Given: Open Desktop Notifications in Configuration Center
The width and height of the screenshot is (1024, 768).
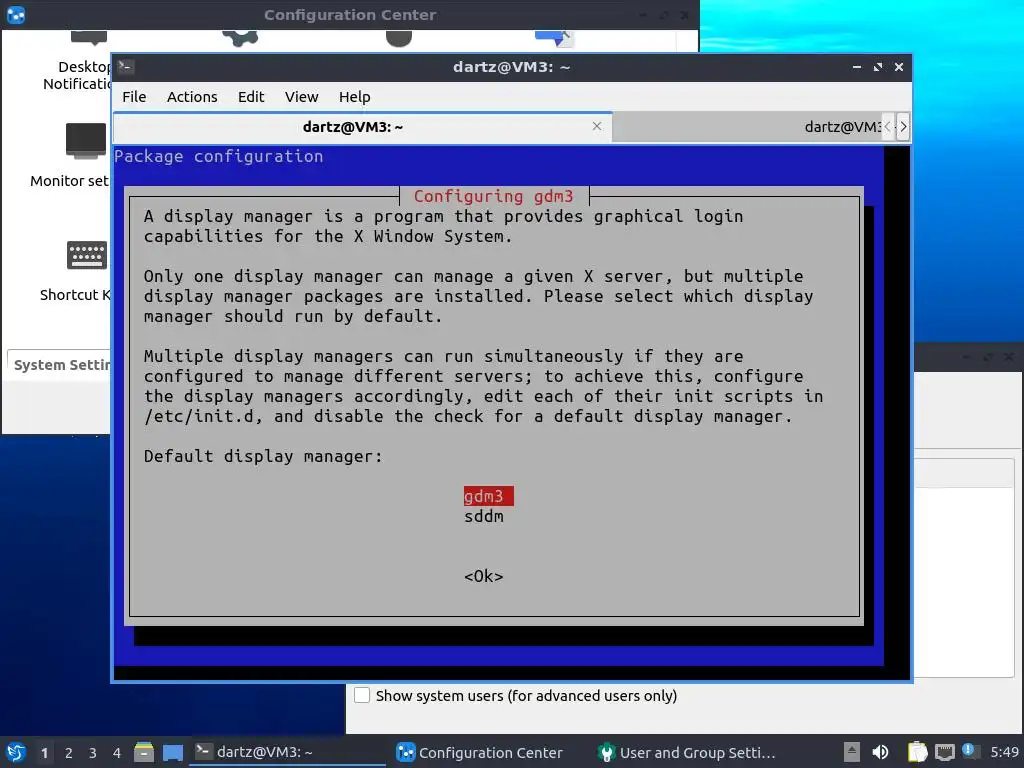Looking at the screenshot, I should [x=77, y=62].
